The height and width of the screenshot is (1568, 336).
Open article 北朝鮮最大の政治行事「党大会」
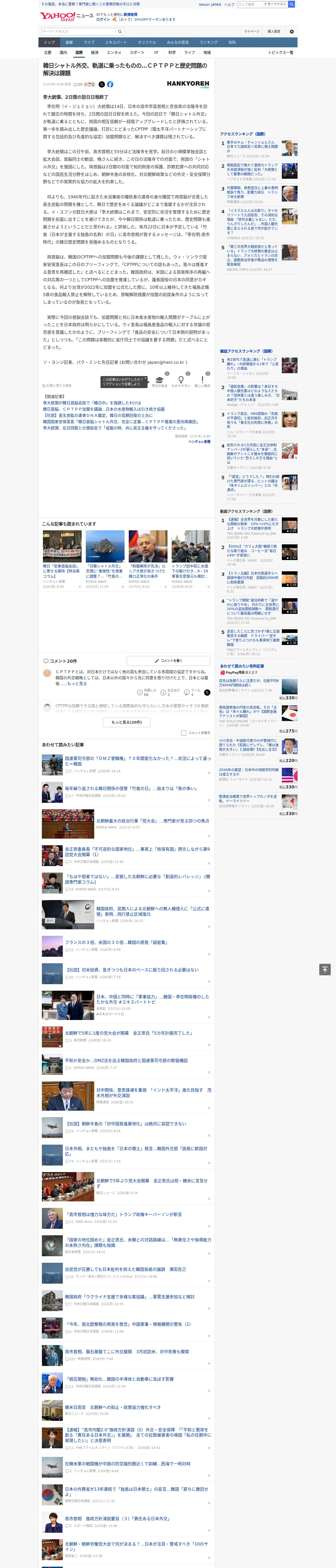point(153,821)
